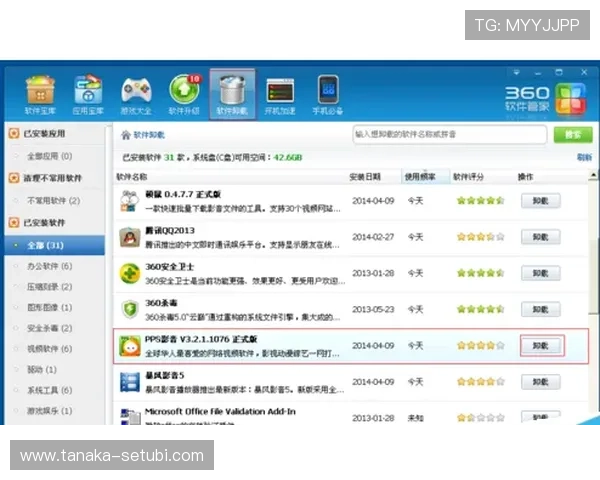
Task: Select 不常用软件 (2) in sidebar
Action: tap(53, 201)
